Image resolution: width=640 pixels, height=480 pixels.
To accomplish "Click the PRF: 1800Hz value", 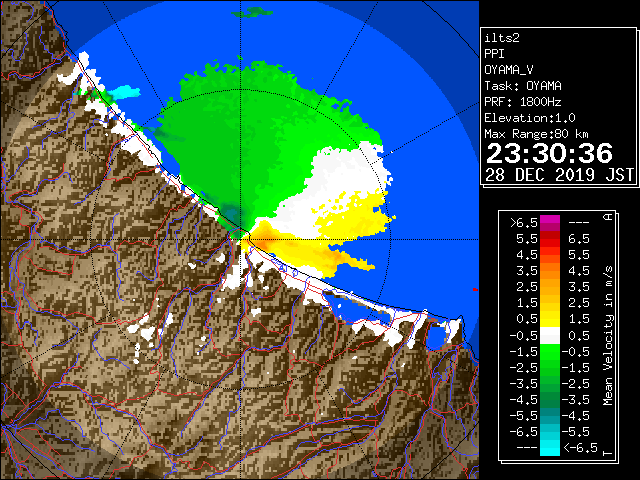I will point(523,102).
